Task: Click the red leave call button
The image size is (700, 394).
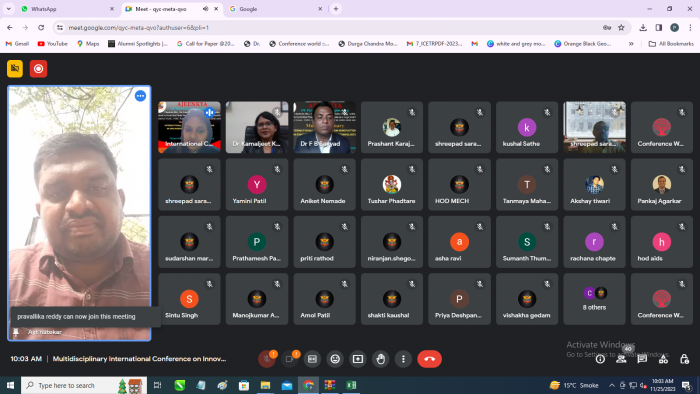Action: 429,359
